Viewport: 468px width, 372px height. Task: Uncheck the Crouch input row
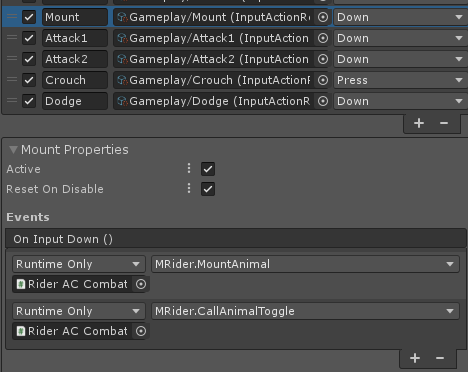pyautogui.click(x=29, y=80)
